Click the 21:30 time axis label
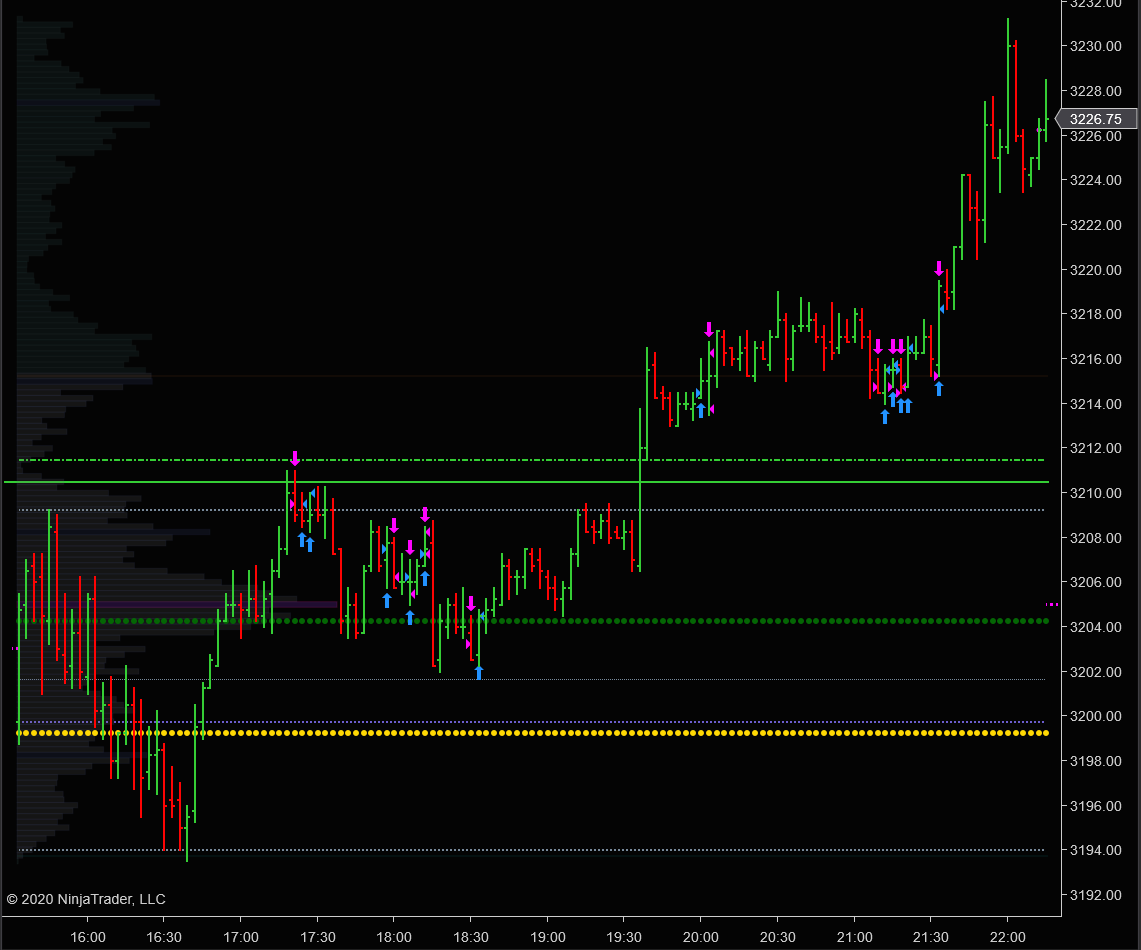The width and height of the screenshot is (1141, 950). [931, 937]
